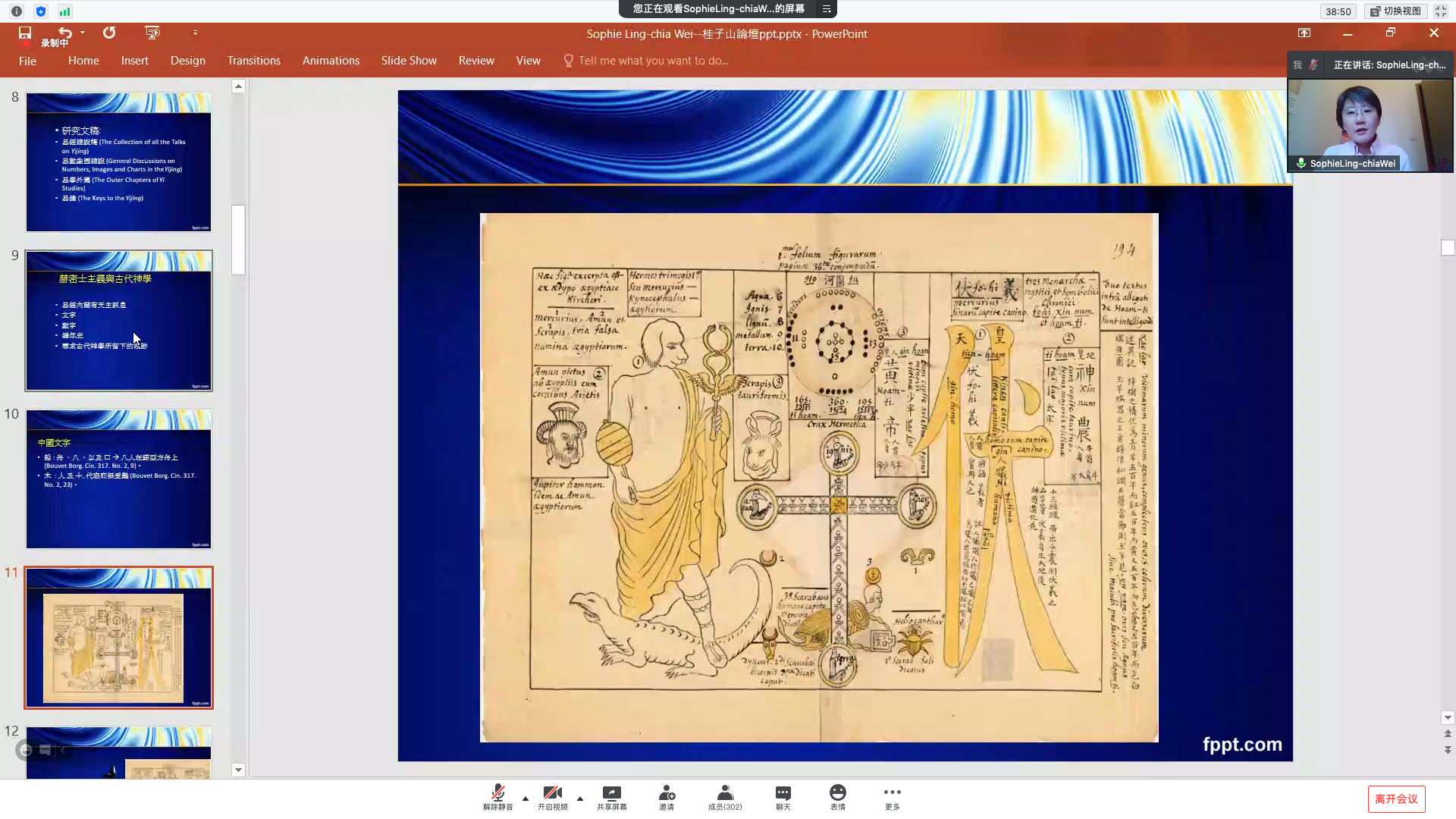Check the green network signal icon

point(65,11)
